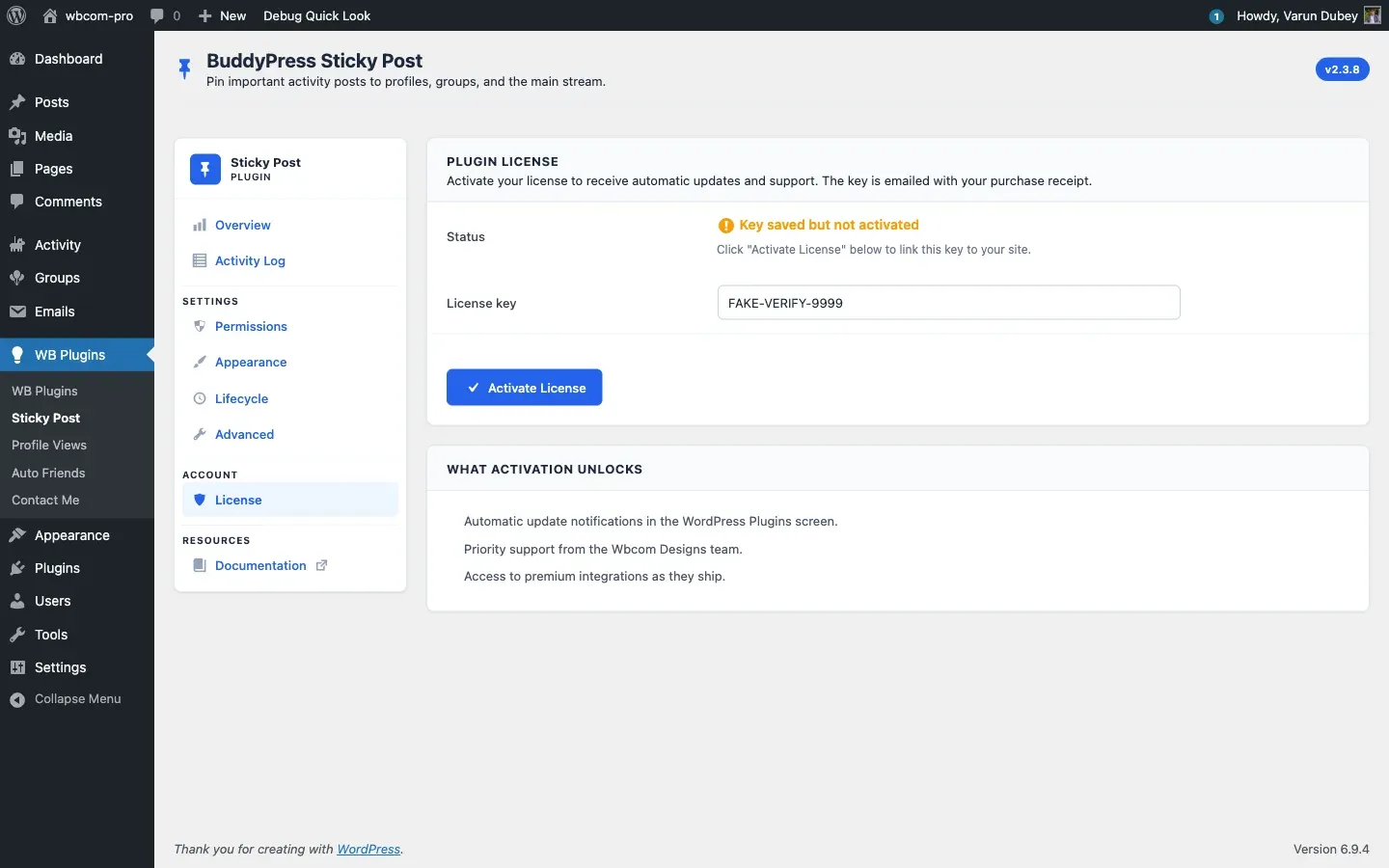Image resolution: width=1389 pixels, height=868 pixels.
Task: Click the Activate License button
Action: (x=524, y=388)
